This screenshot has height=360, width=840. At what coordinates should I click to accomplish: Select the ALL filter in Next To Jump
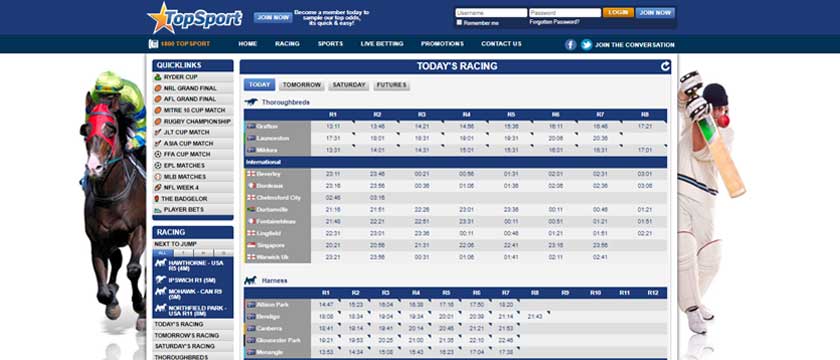162,252
